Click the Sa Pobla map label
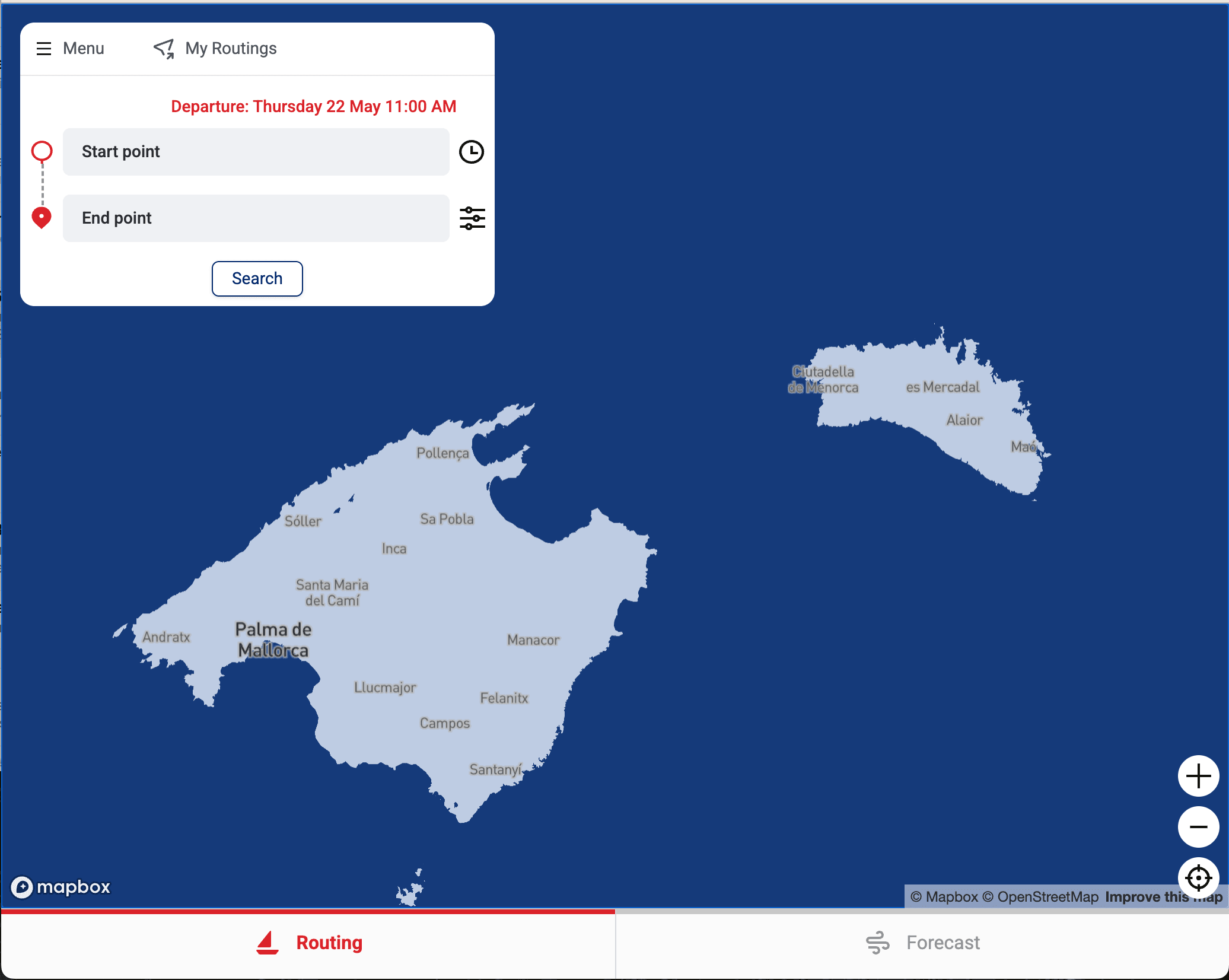Image resolution: width=1229 pixels, height=980 pixels. 447,519
